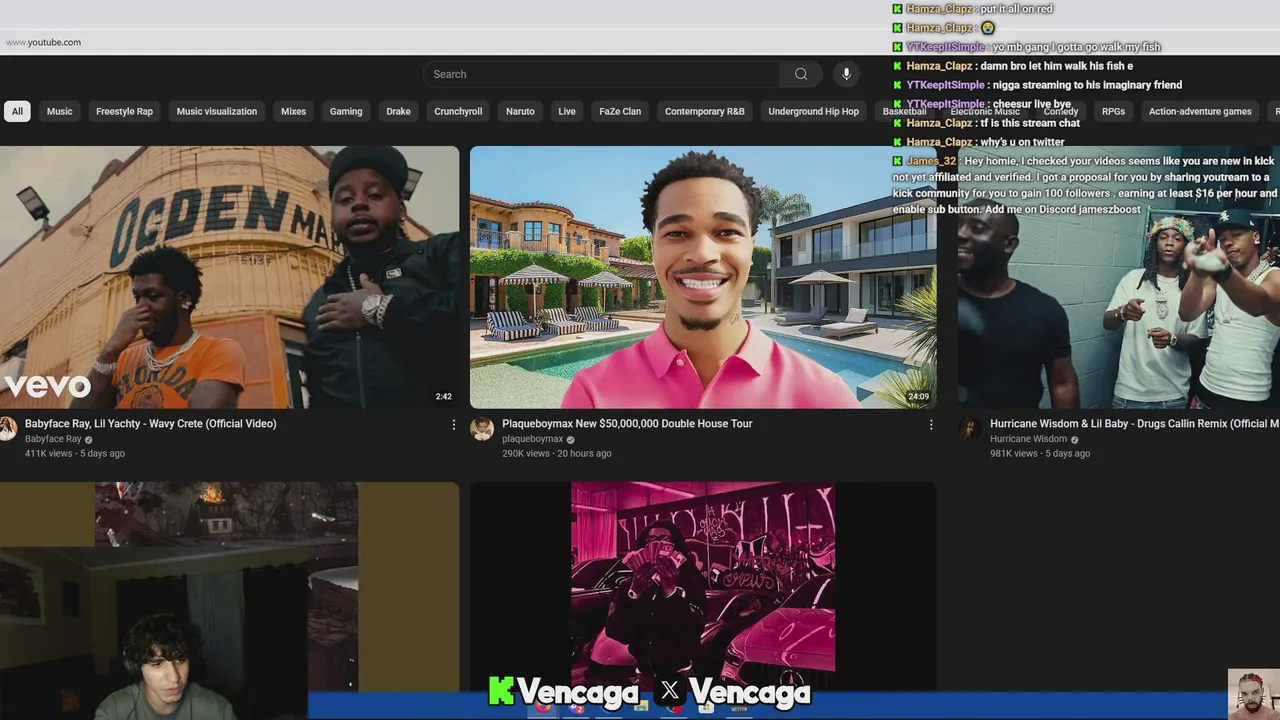Open options menu for Double House Tour video

coord(931,425)
